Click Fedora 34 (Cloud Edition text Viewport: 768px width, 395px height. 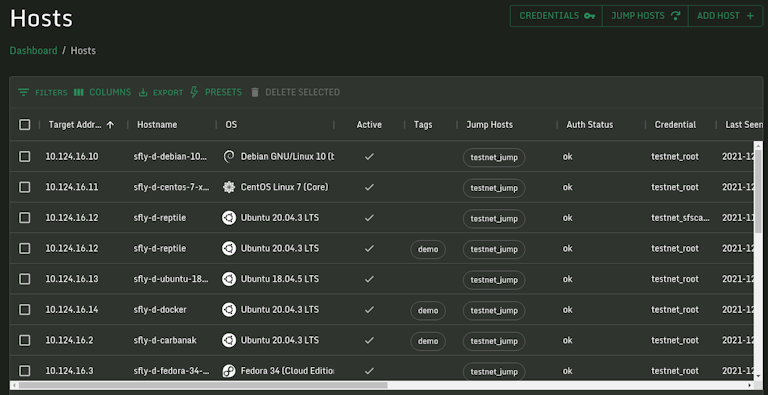(x=287, y=371)
